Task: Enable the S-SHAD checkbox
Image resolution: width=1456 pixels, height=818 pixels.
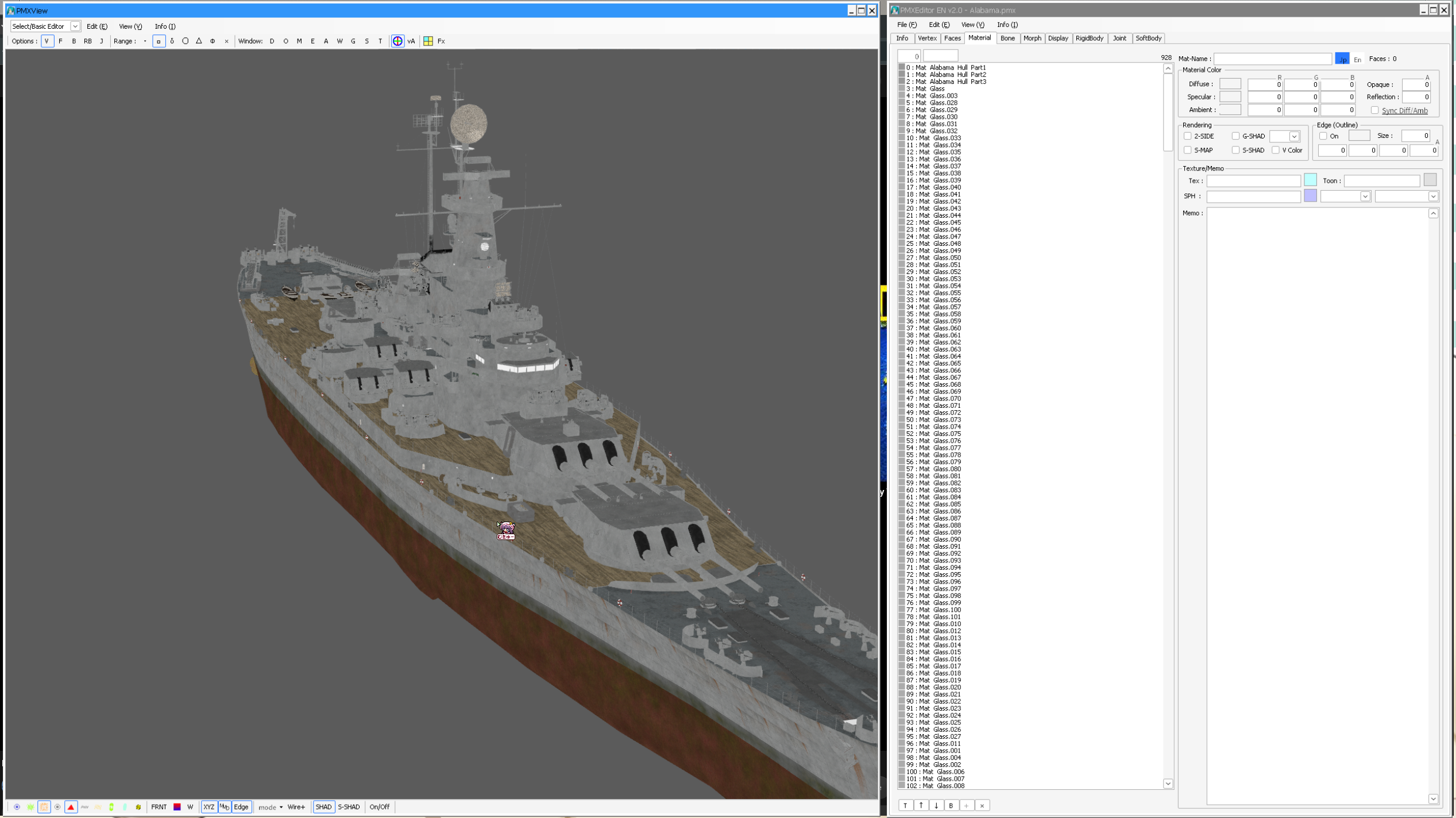Action: point(1235,151)
